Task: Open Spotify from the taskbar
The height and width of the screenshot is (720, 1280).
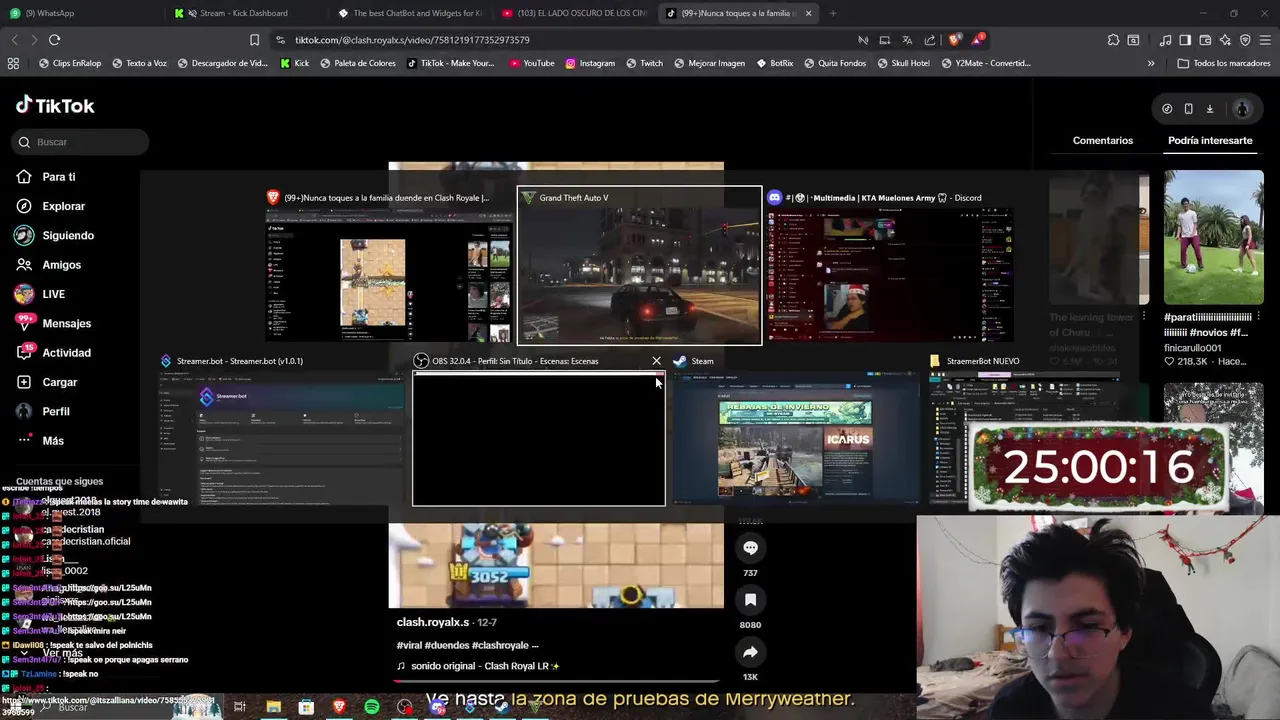Action: [372, 707]
